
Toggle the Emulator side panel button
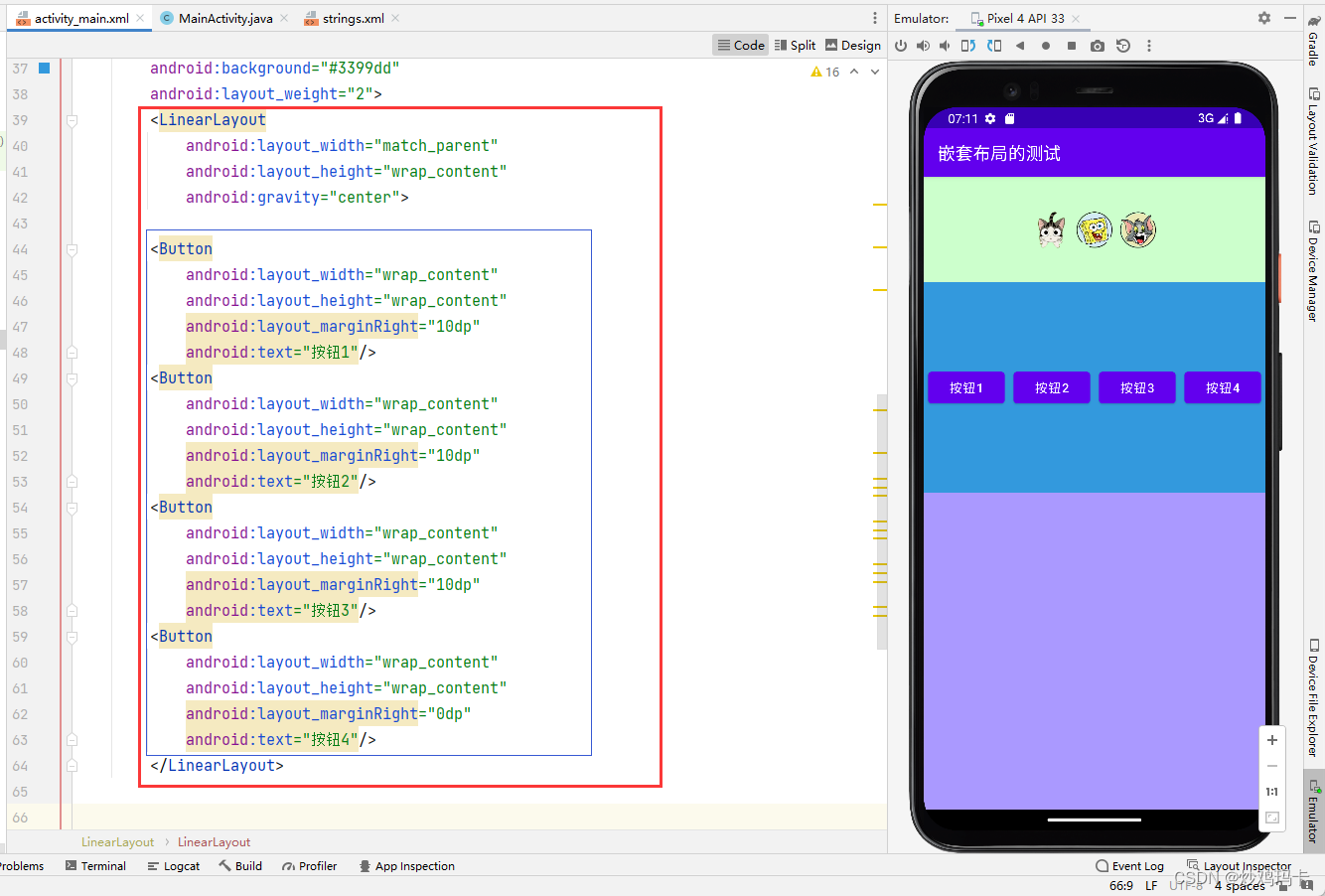[1314, 811]
